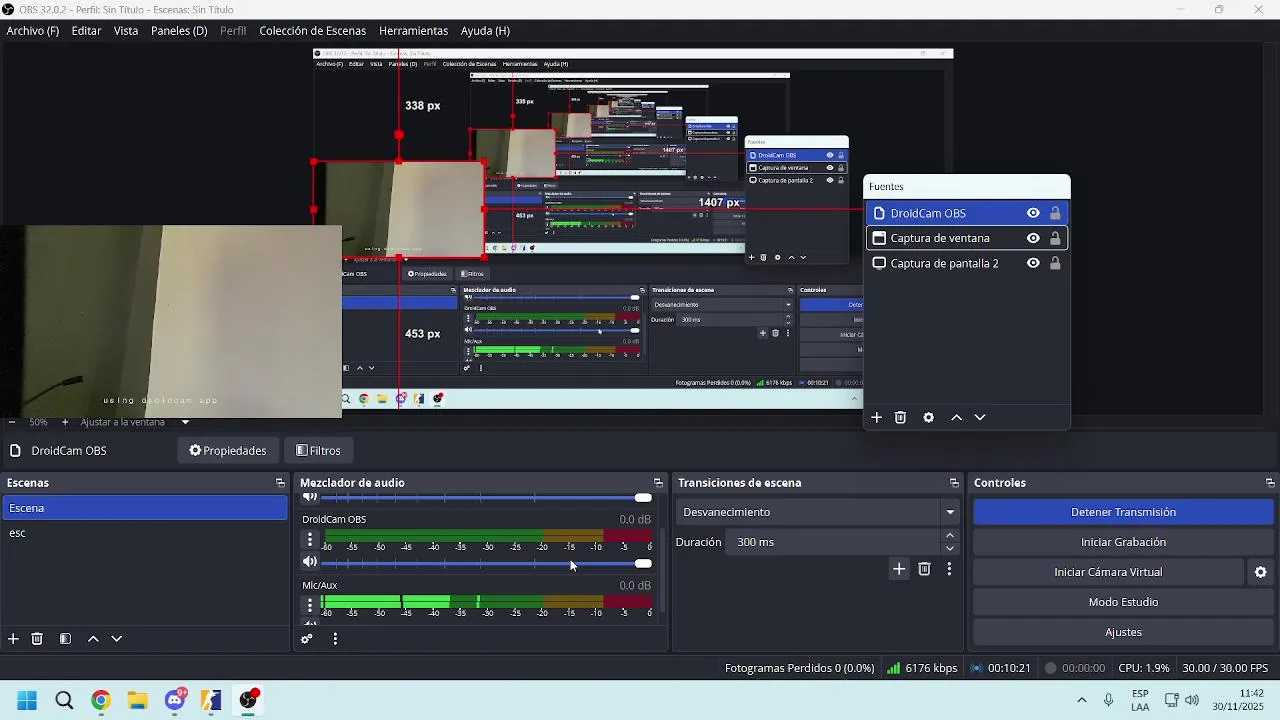Open the Mic/Aux channel options, the three dots

tap(310, 604)
